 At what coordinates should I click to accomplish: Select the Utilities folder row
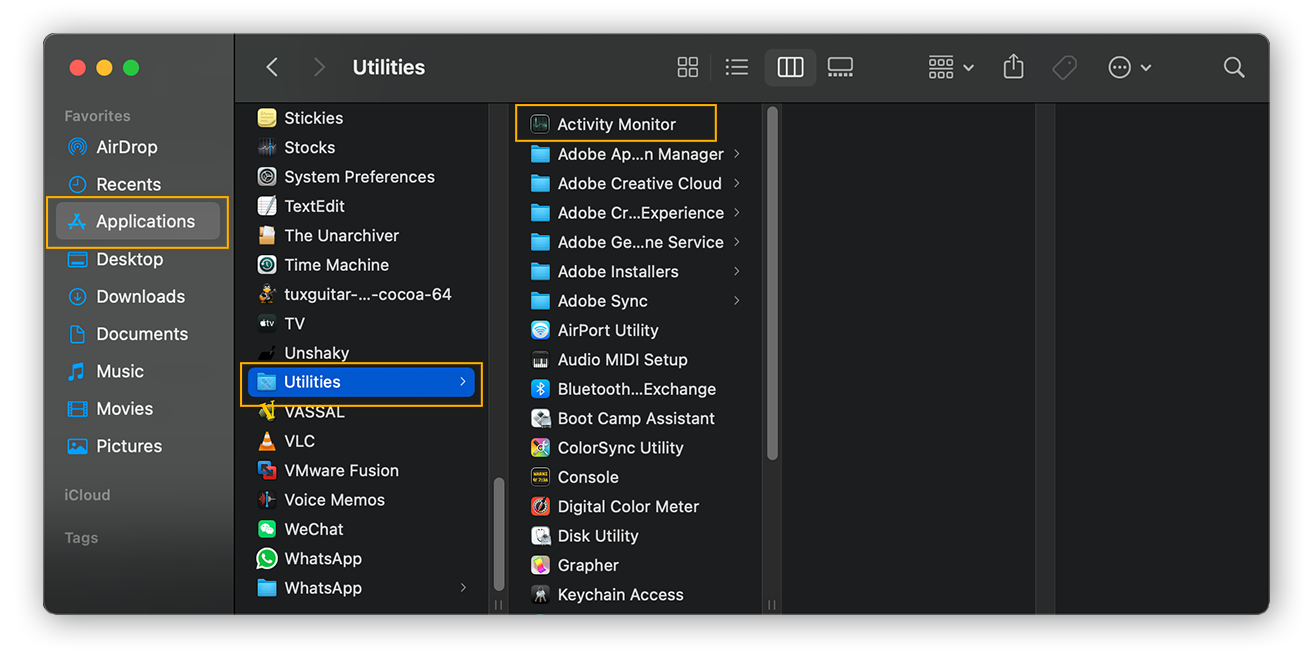(361, 382)
